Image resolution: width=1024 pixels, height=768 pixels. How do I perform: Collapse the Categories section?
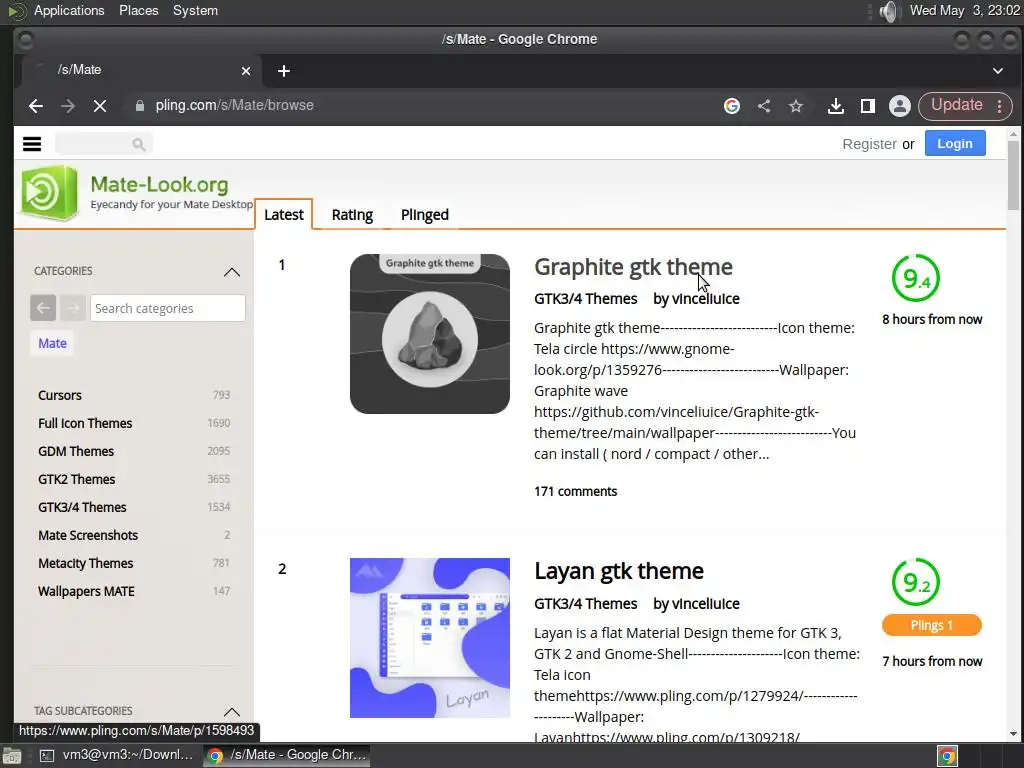(x=232, y=272)
